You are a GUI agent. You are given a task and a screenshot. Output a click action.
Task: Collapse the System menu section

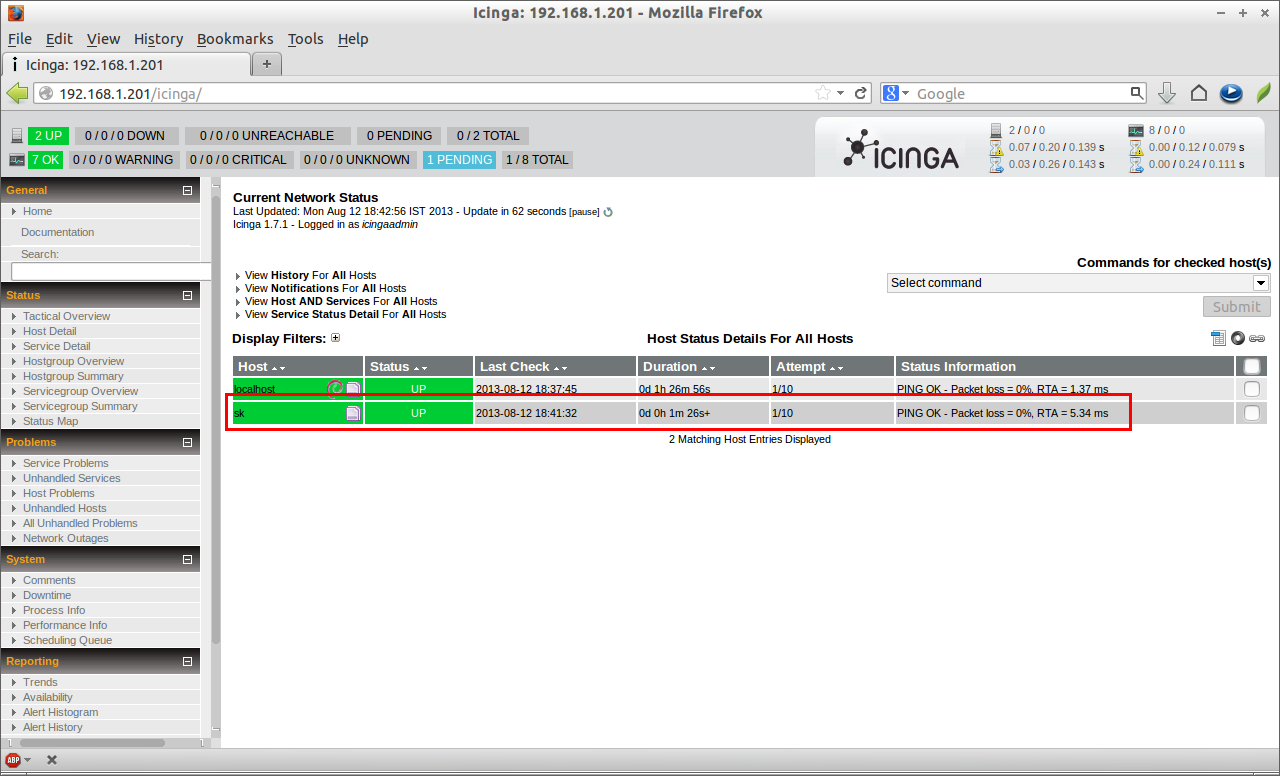pos(187,559)
